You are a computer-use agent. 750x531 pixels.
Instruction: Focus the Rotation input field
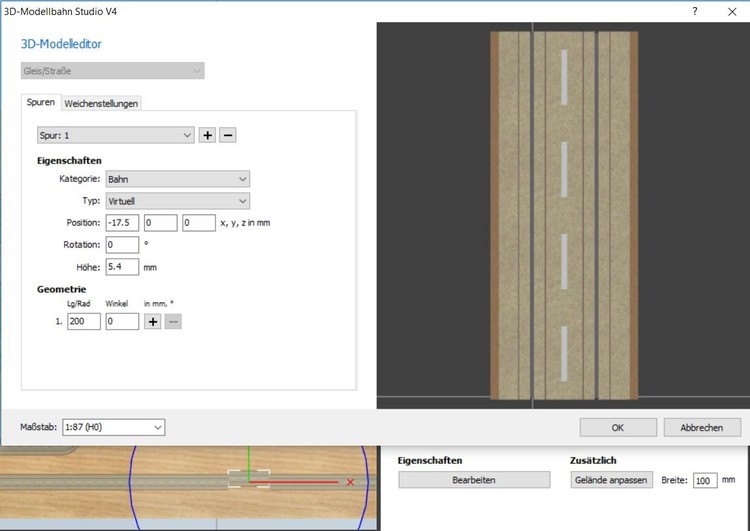click(x=122, y=245)
